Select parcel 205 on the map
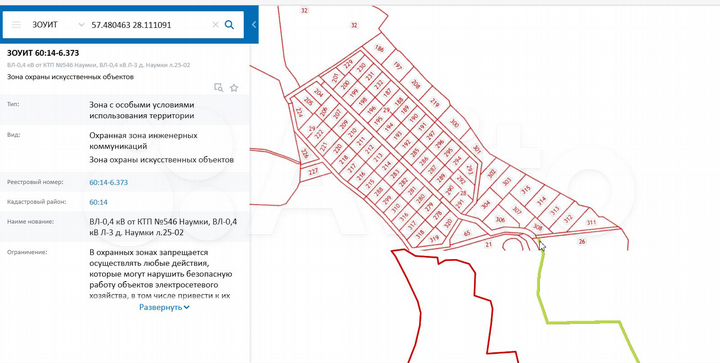The height and width of the screenshot is (363, 720). pyautogui.click(x=308, y=101)
